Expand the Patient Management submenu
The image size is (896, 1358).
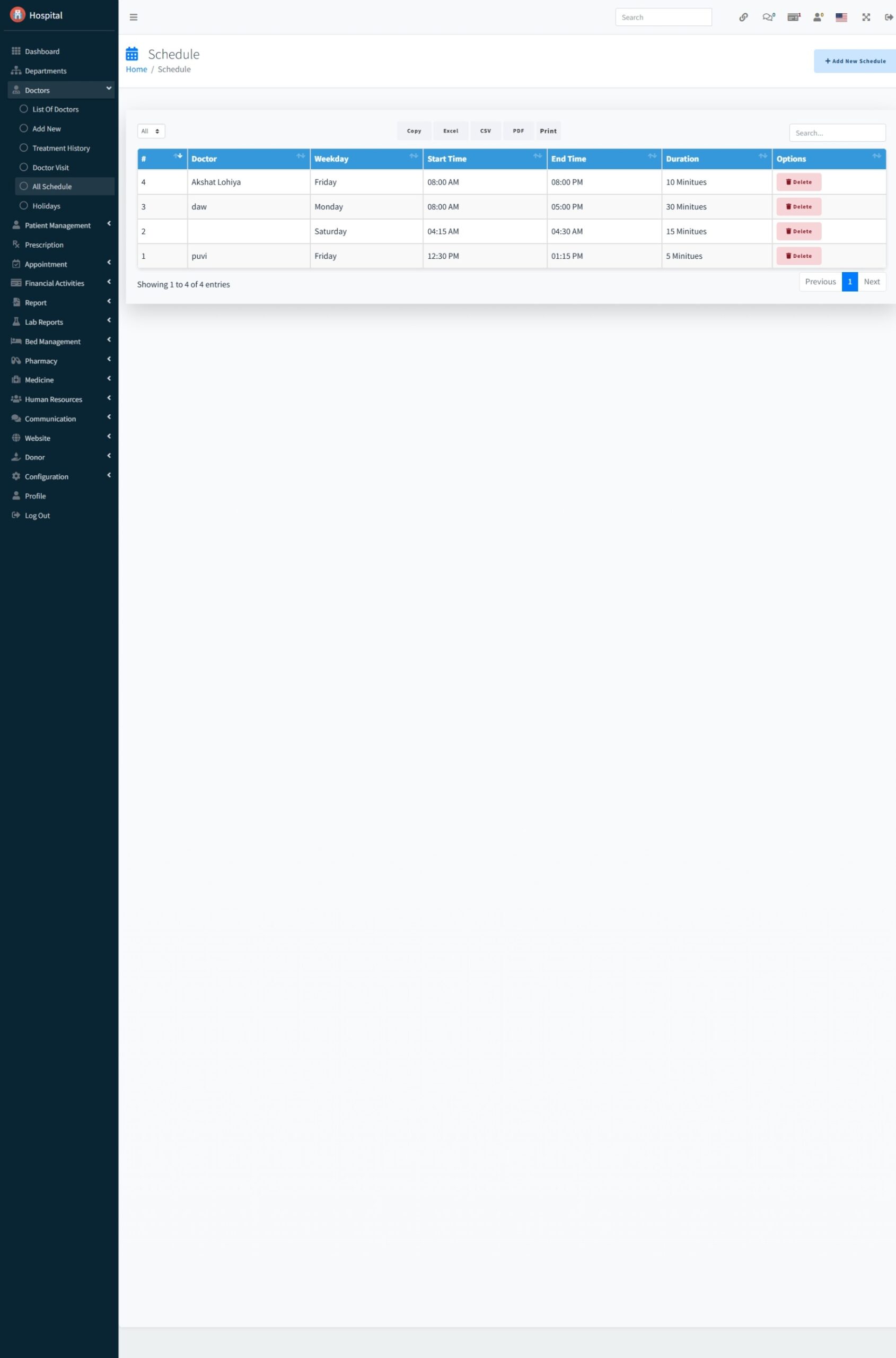tap(109, 223)
